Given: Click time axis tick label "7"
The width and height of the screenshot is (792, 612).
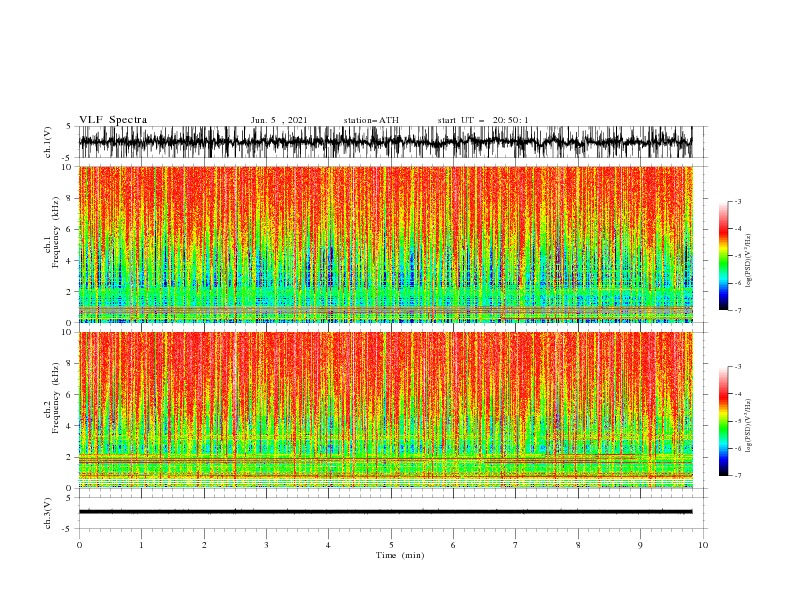Looking at the screenshot, I should point(516,545).
